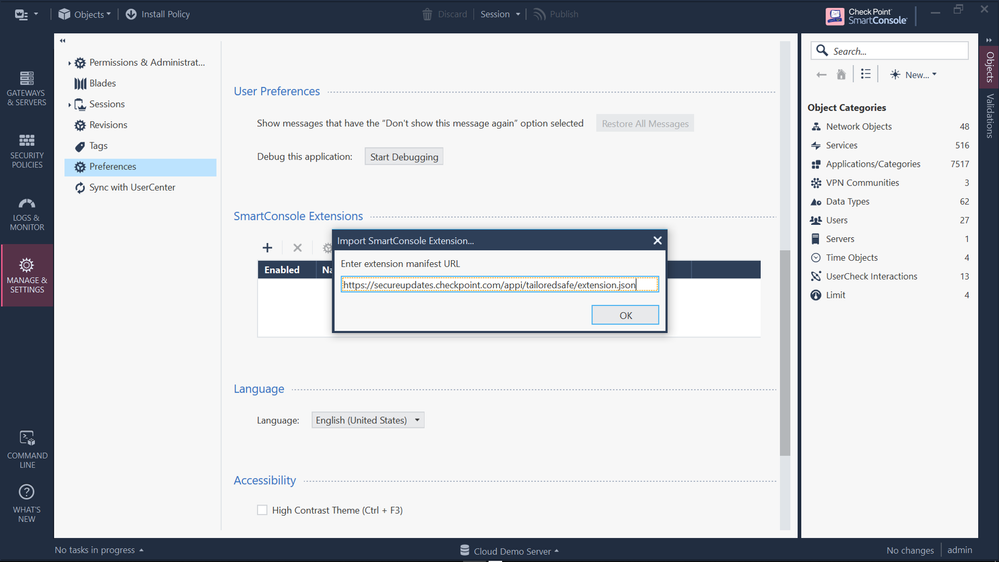Click the Publish button
Screen dimensions: 999x562
click(556, 14)
